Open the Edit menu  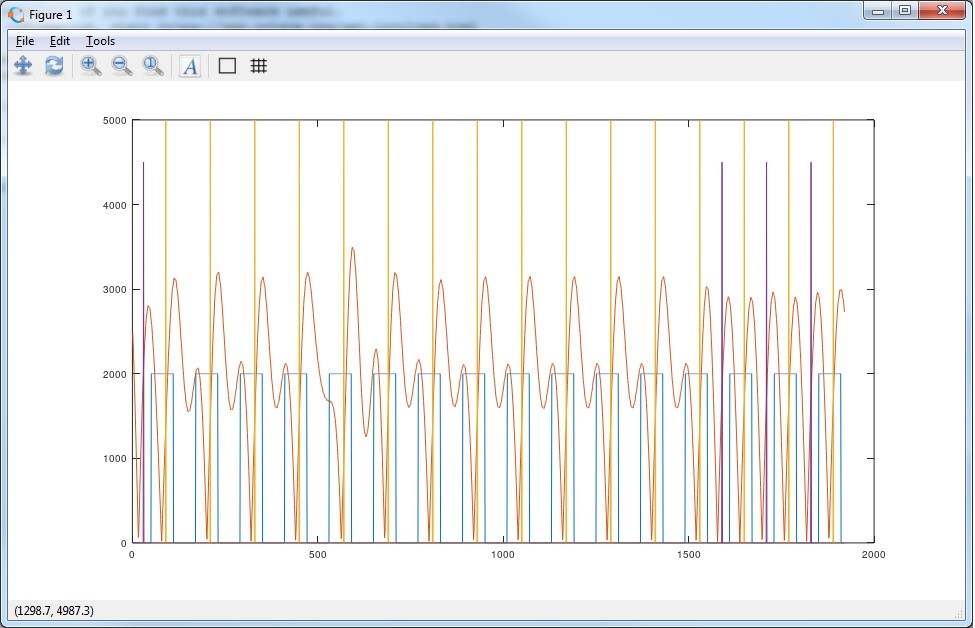[x=60, y=41]
